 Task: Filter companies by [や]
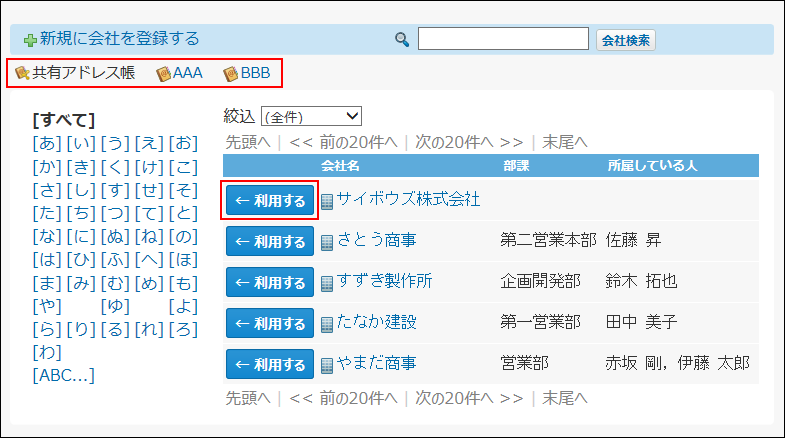point(47,306)
